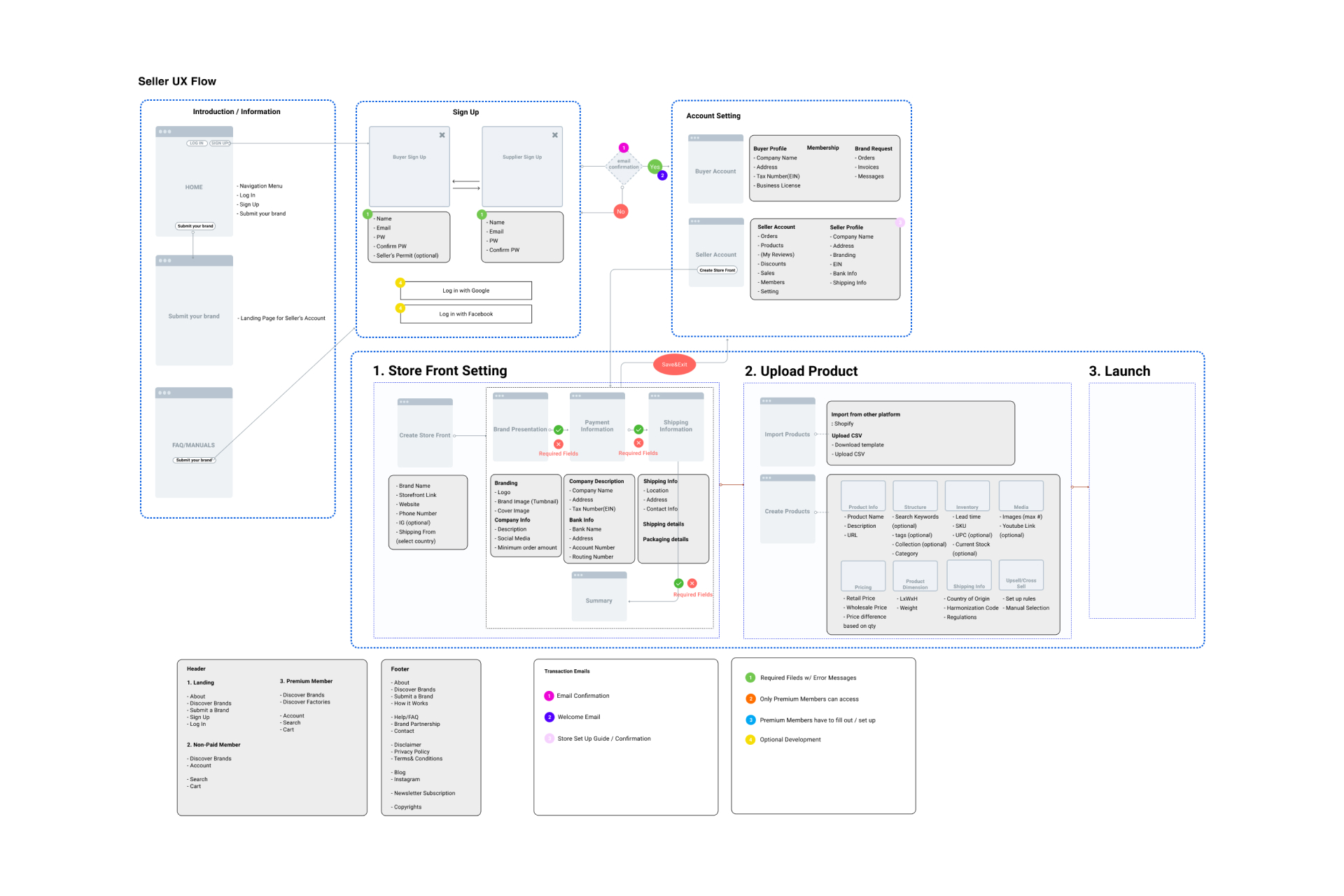Click the Log in with Google button
Image resolution: width=1344 pixels, height=896 pixels.
[x=465, y=290]
